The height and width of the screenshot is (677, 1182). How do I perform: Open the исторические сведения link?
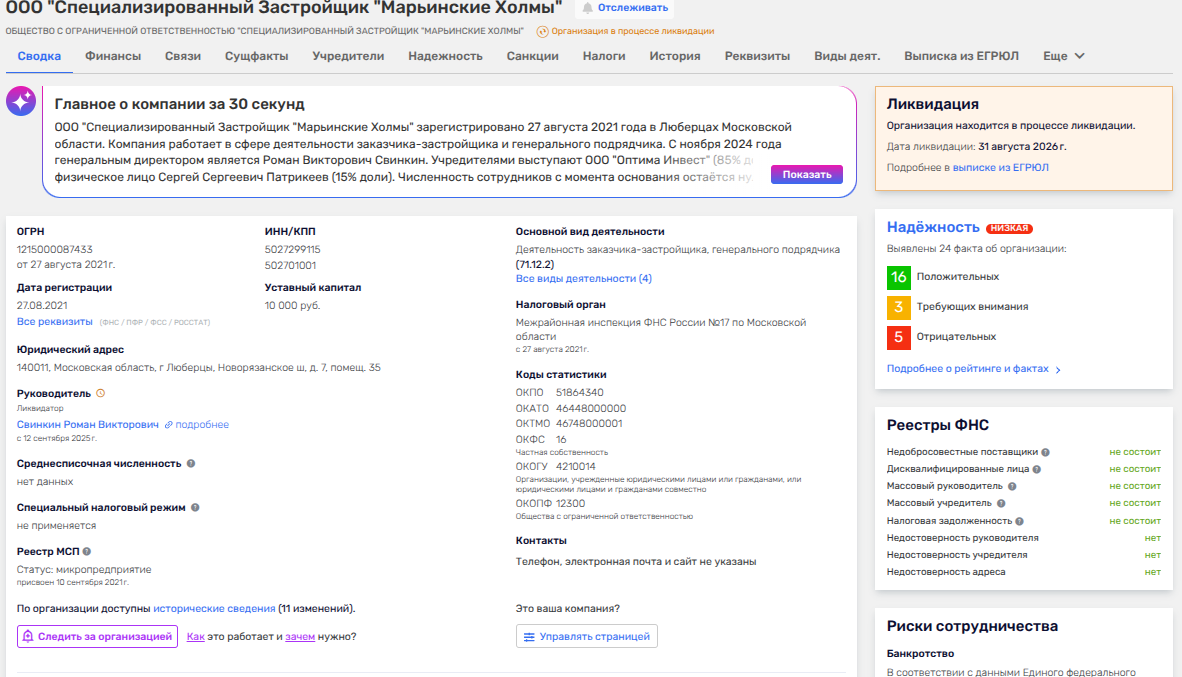214,608
